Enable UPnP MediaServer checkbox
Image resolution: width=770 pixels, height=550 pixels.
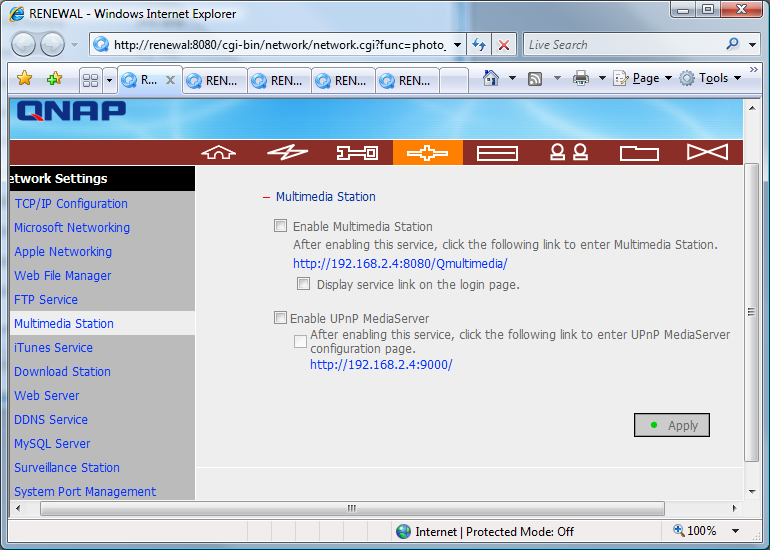(281, 318)
